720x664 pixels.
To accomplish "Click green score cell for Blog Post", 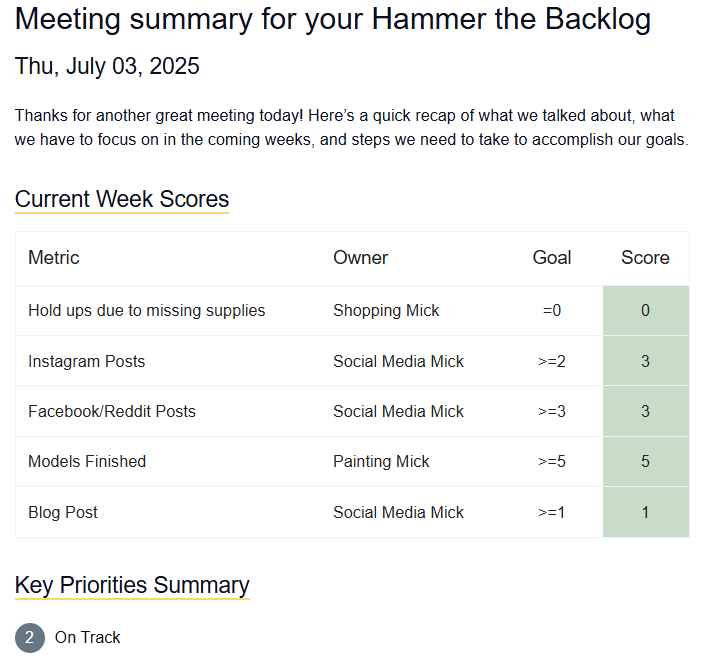I will 645,512.
